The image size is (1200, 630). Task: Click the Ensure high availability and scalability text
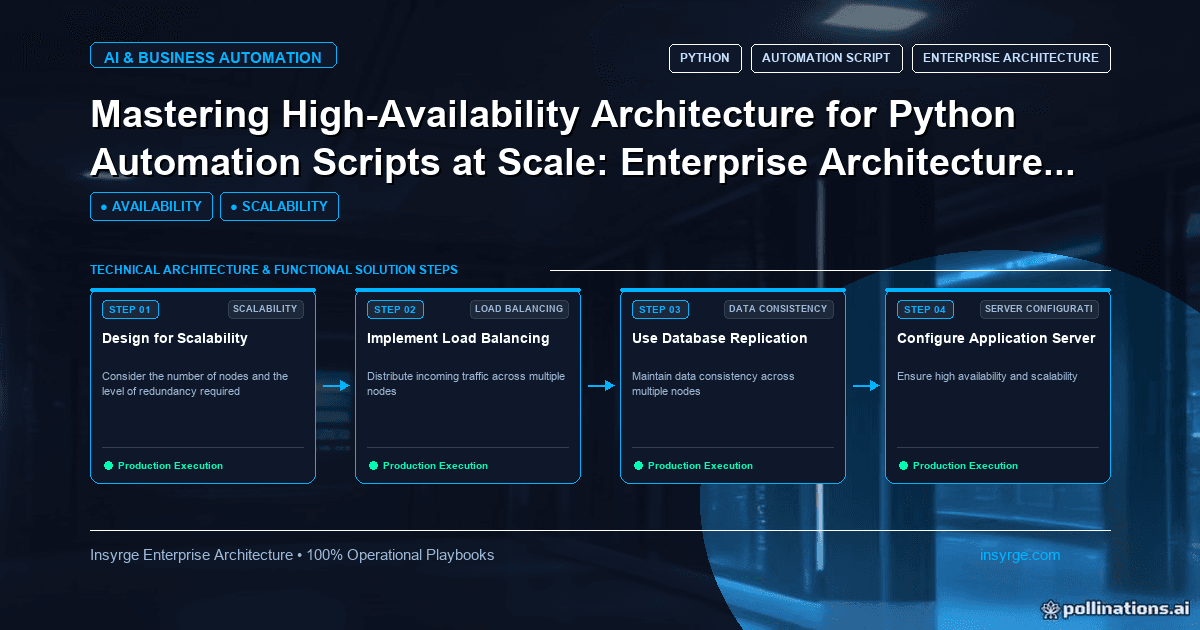(987, 377)
